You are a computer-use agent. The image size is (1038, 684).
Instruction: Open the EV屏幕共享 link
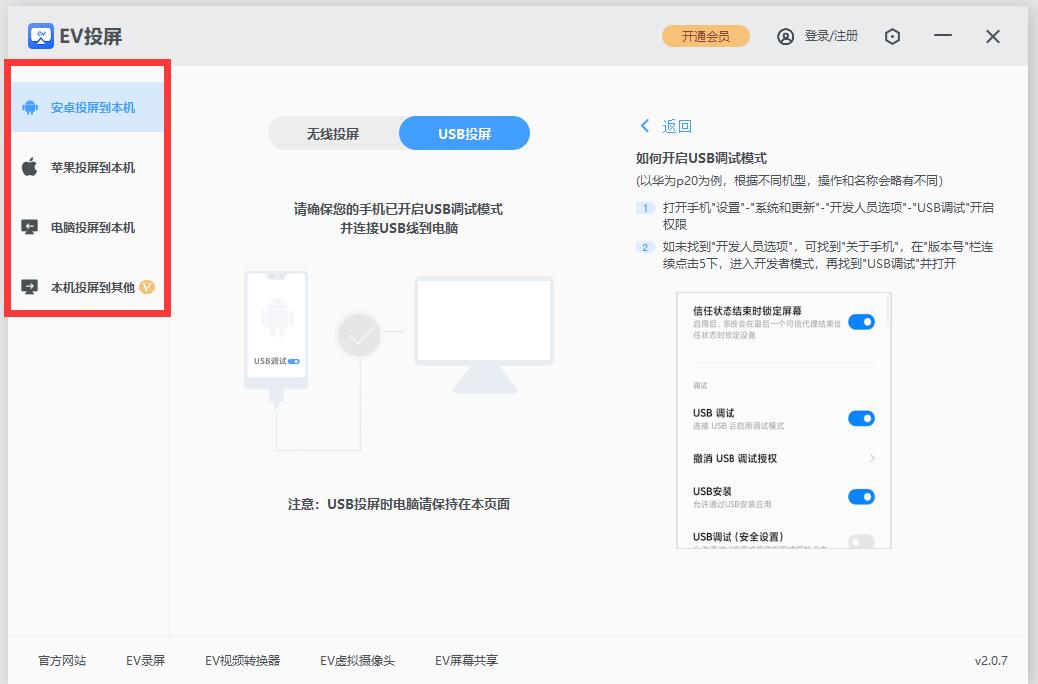(x=467, y=660)
